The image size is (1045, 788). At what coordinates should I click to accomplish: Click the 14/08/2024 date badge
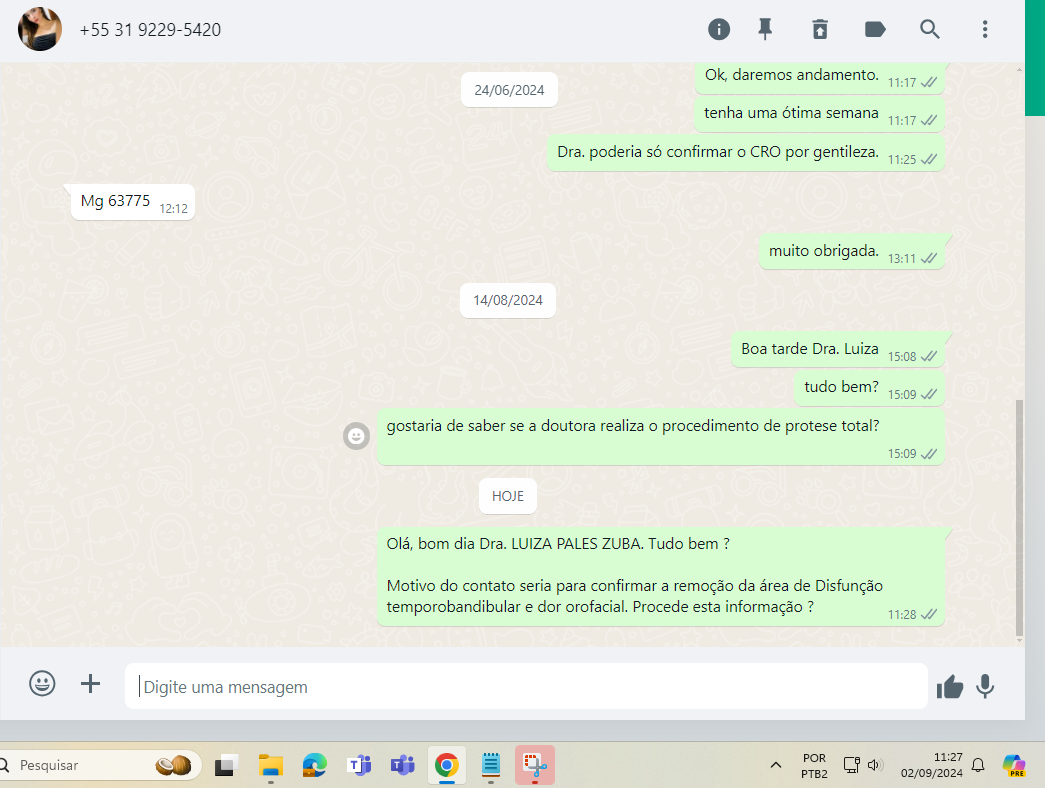(x=508, y=300)
